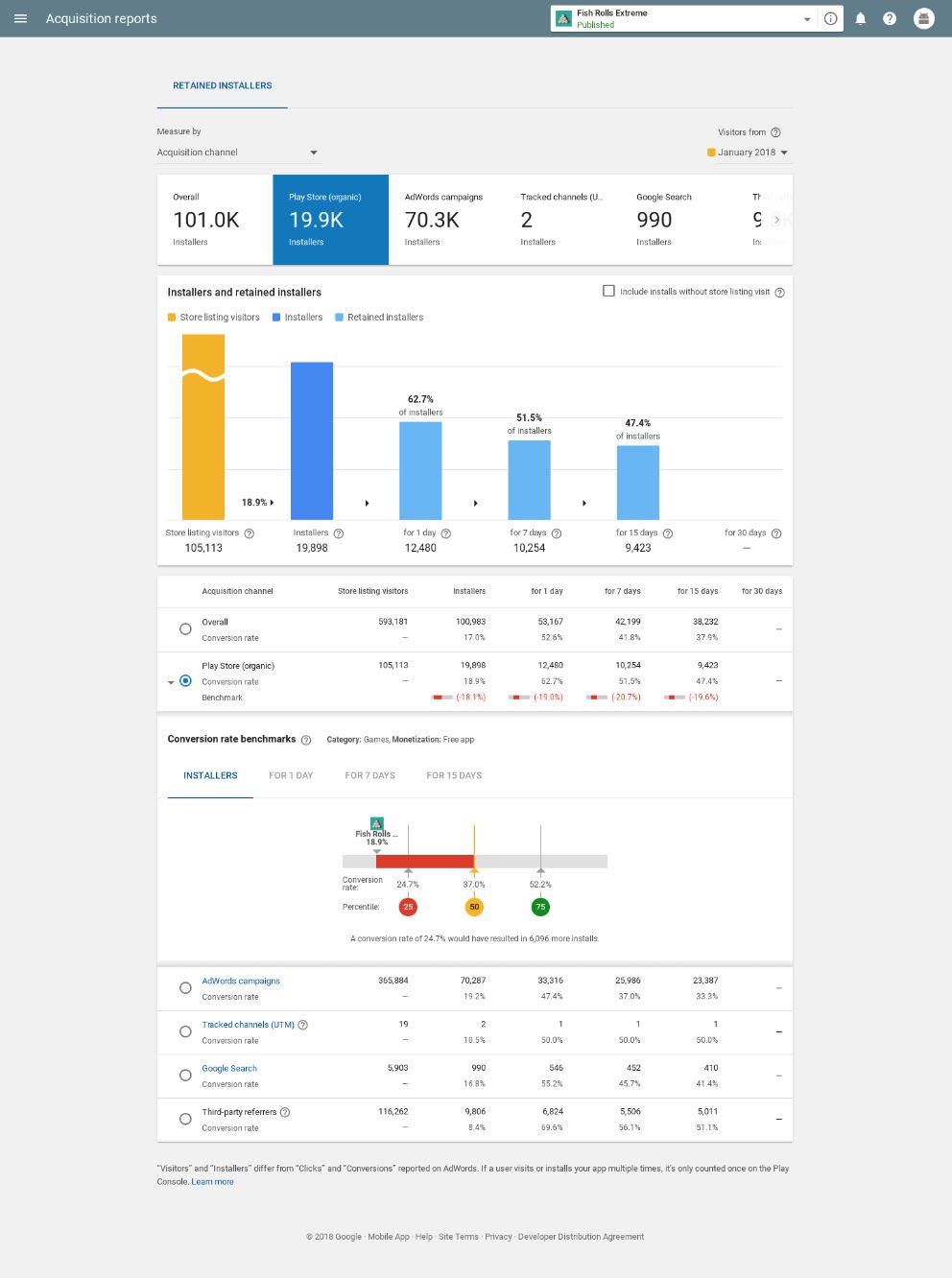
Task: Open the Site Terms footer link
Action: [x=459, y=1237]
